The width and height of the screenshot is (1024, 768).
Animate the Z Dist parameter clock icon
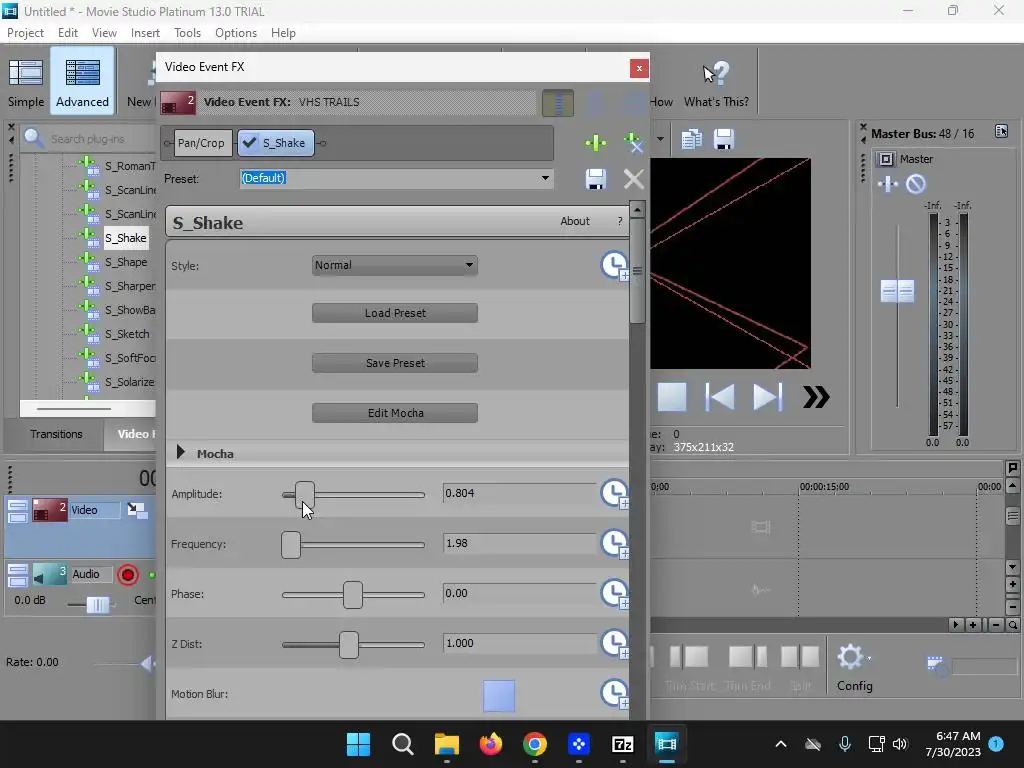click(615, 644)
